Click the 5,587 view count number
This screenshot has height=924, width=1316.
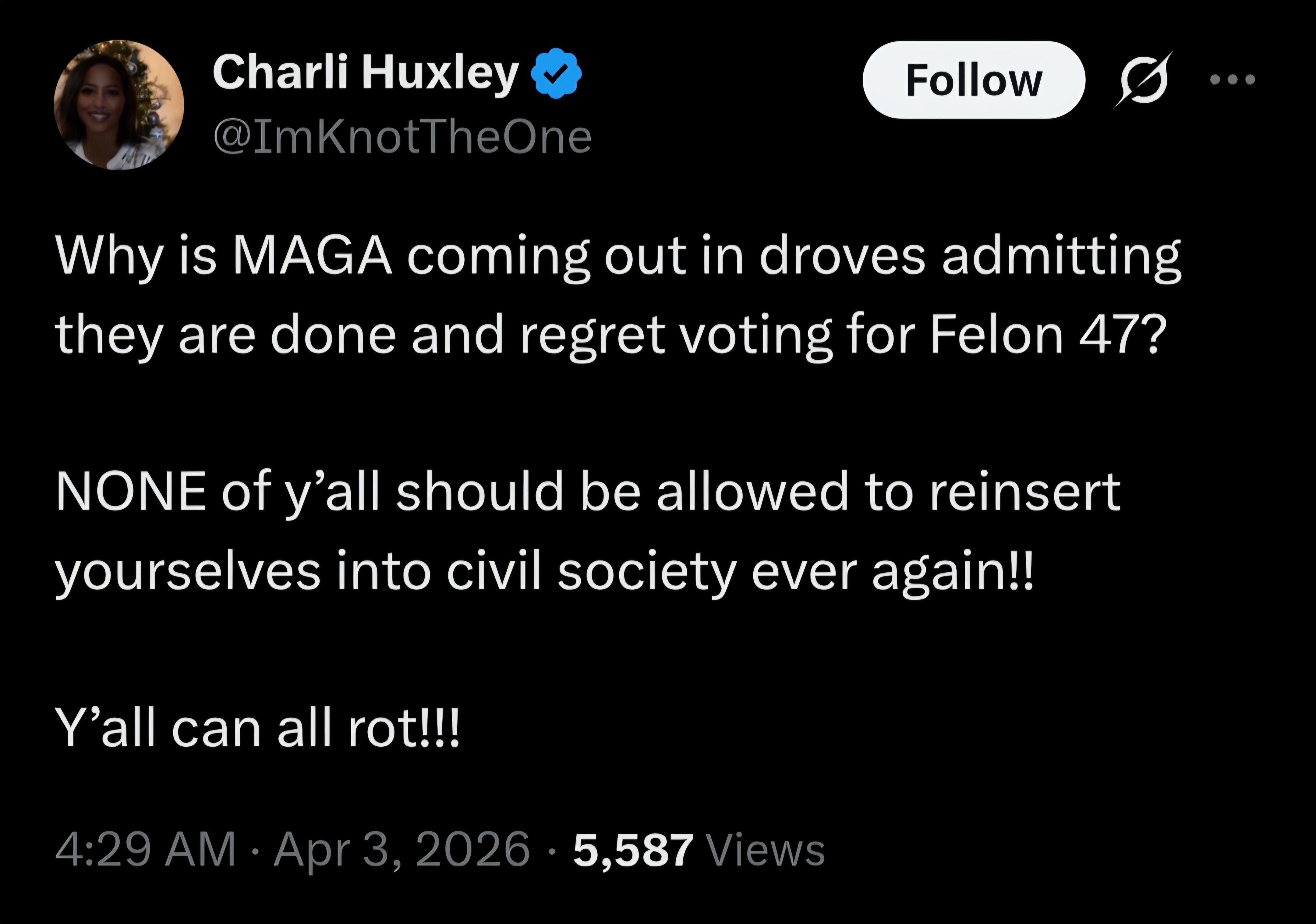point(633,849)
